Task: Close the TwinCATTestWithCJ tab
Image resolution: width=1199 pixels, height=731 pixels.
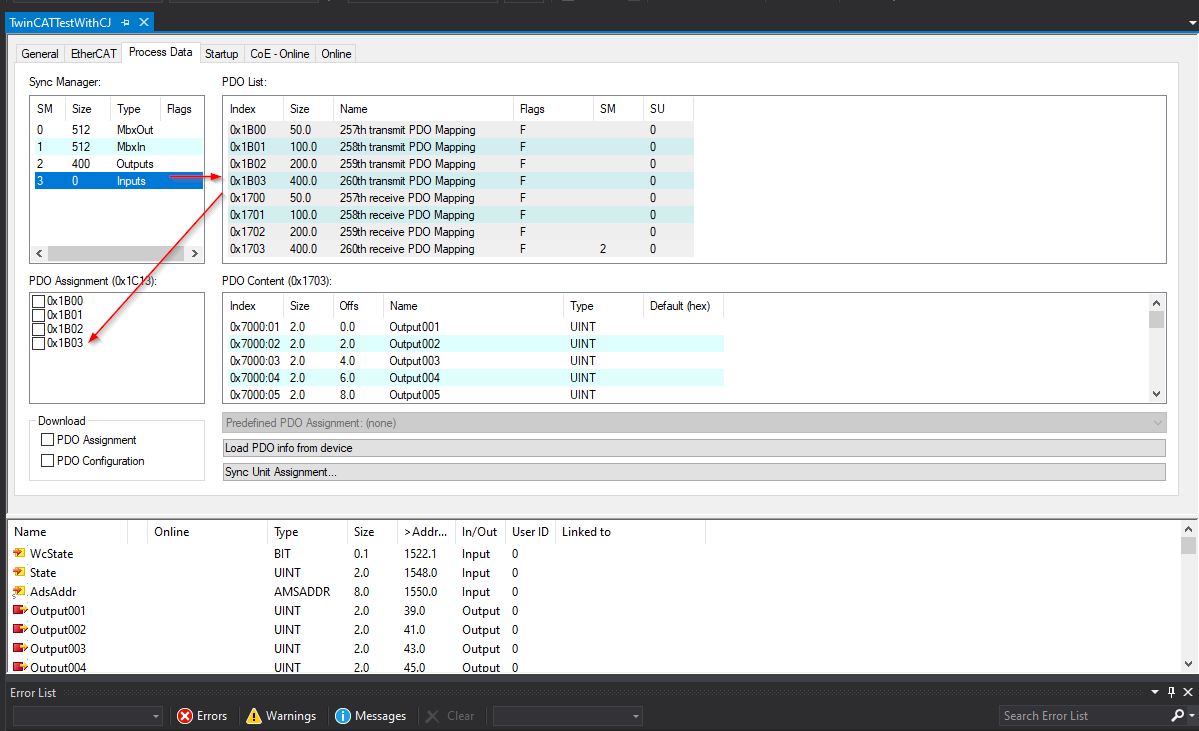Action: coord(143,22)
